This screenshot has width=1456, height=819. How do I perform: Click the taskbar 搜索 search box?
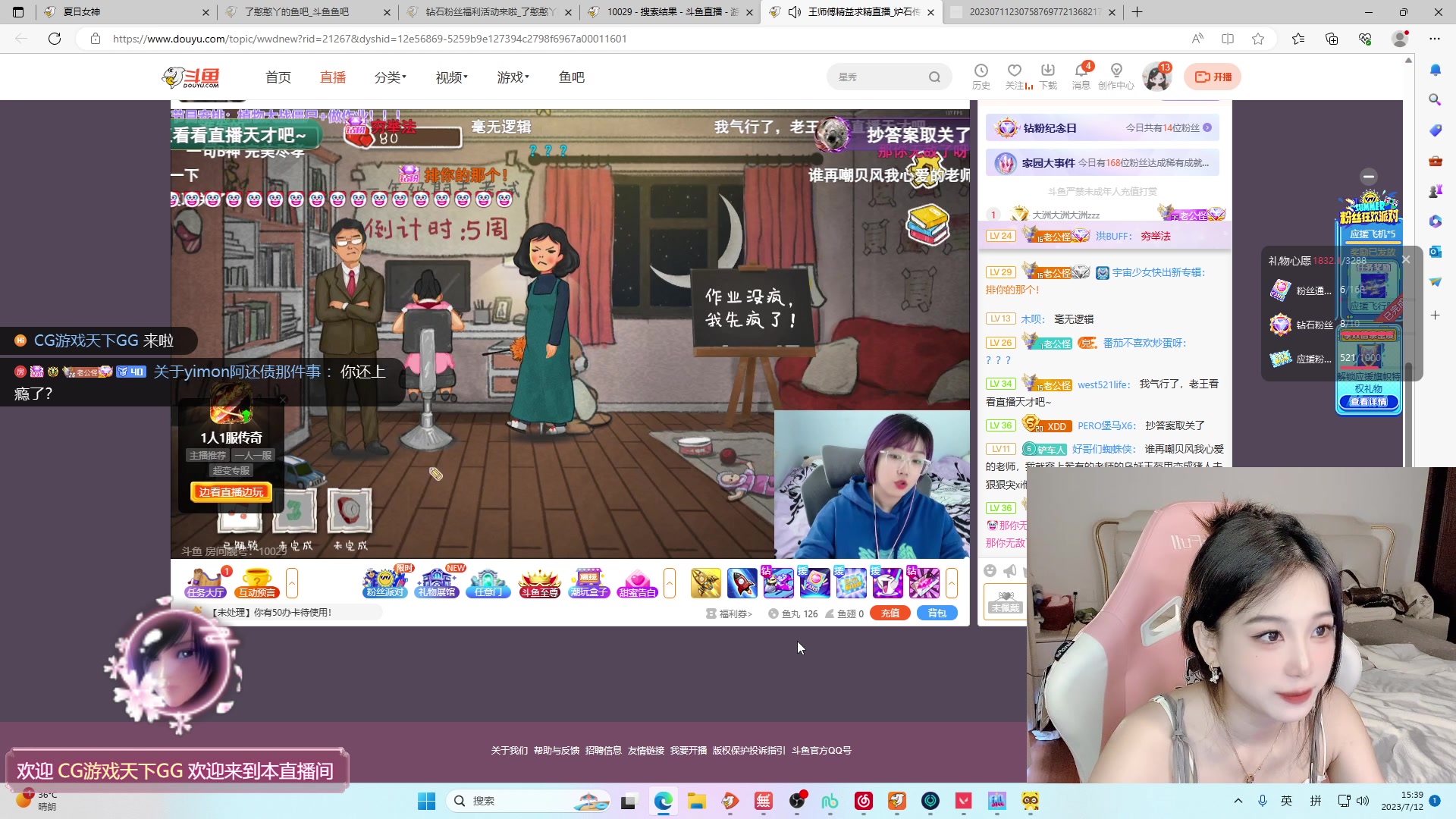[529, 801]
